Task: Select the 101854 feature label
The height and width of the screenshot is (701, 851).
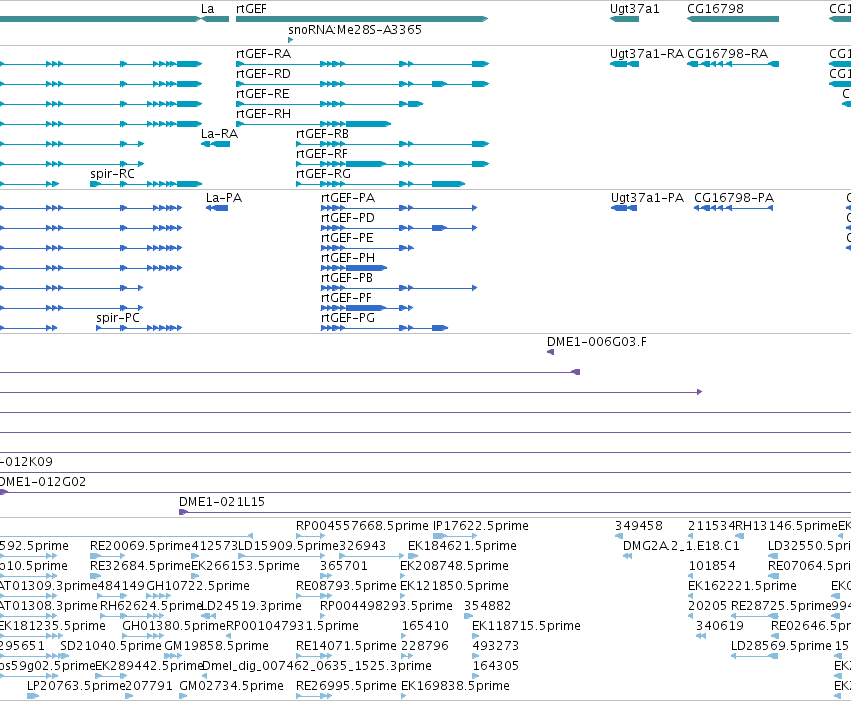Action: point(712,566)
